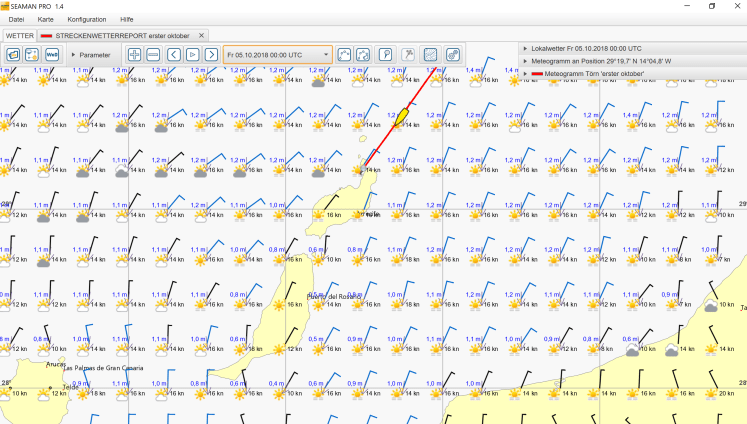Click the zoom in plus icon
Image resolution: width=747 pixels, height=424 pixels.
point(134,54)
